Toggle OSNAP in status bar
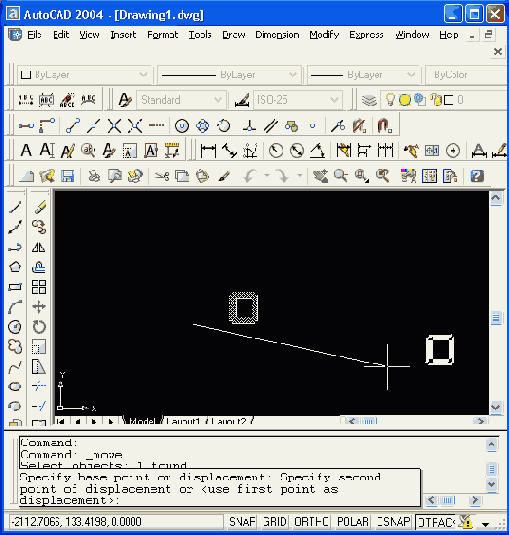The width and height of the screenshot is (509, 535). (x=393, y=522)
